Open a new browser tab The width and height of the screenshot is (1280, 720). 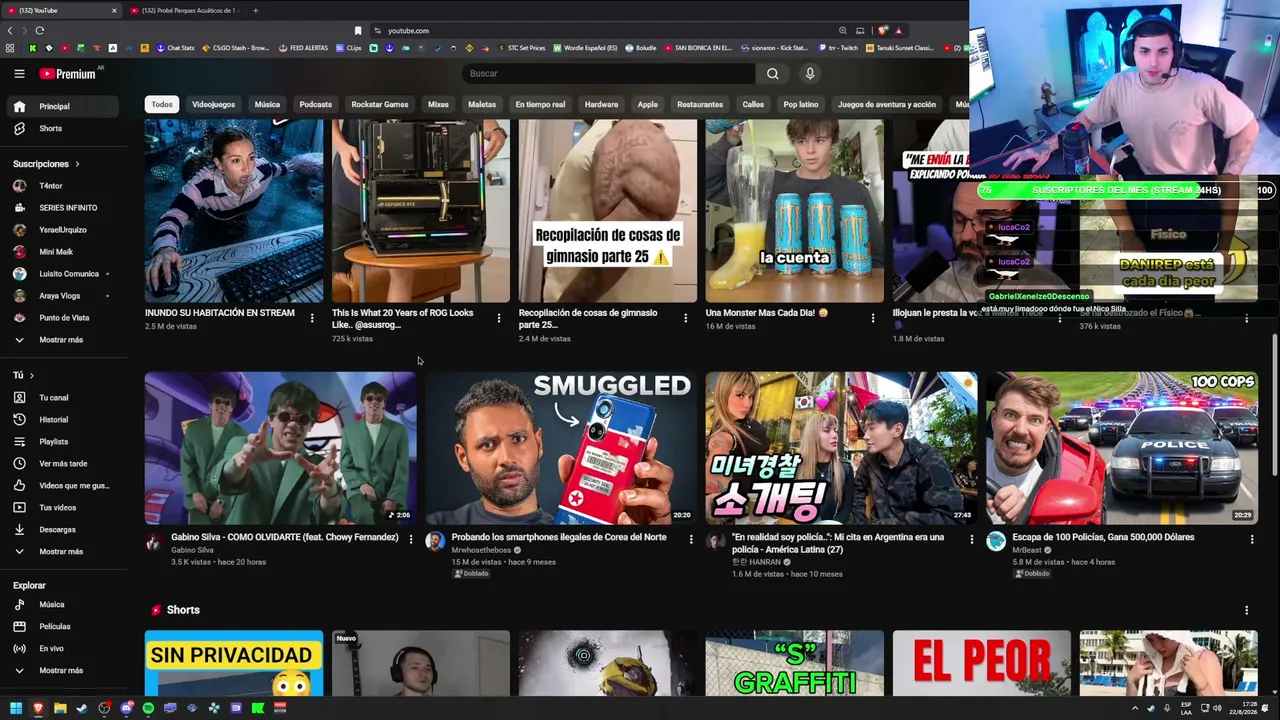pos(255,10)
